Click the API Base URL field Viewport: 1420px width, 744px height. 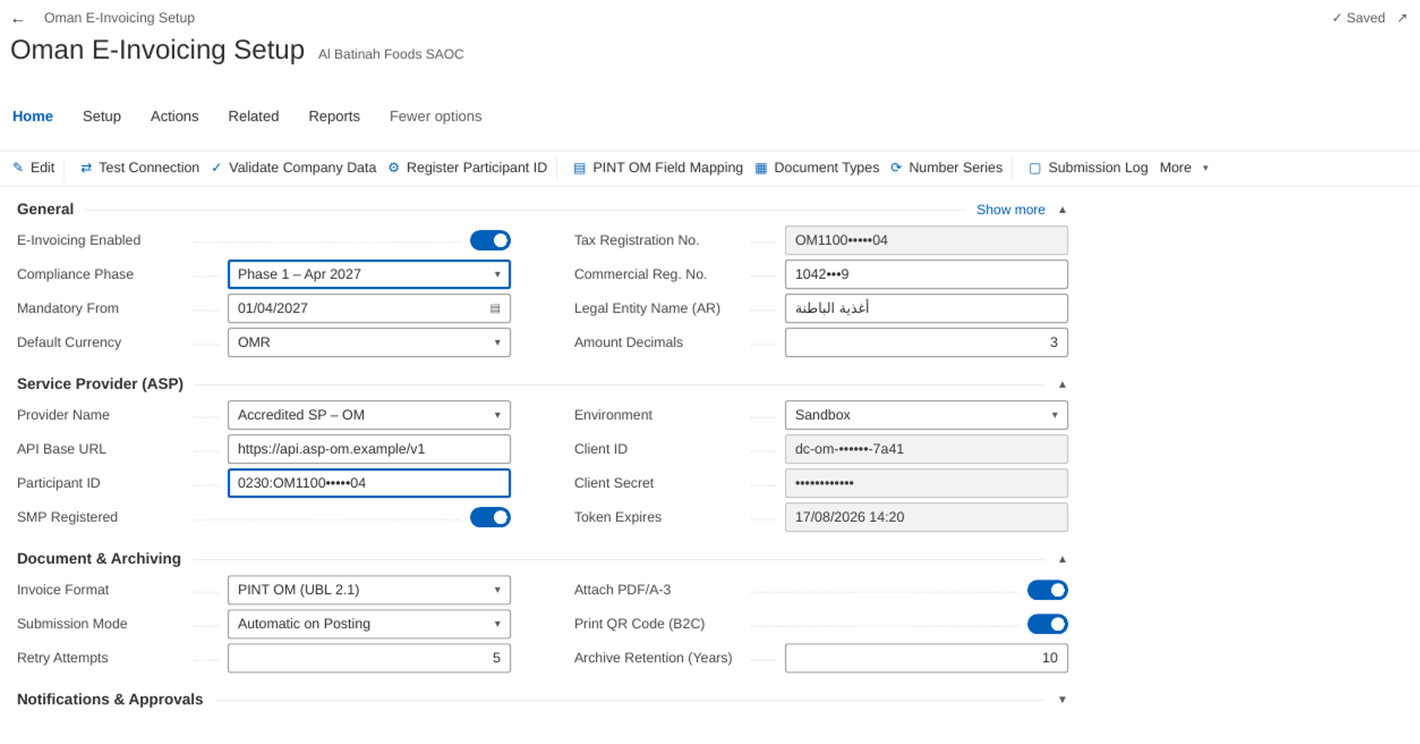pyautogui.click(x=369, y=449)
